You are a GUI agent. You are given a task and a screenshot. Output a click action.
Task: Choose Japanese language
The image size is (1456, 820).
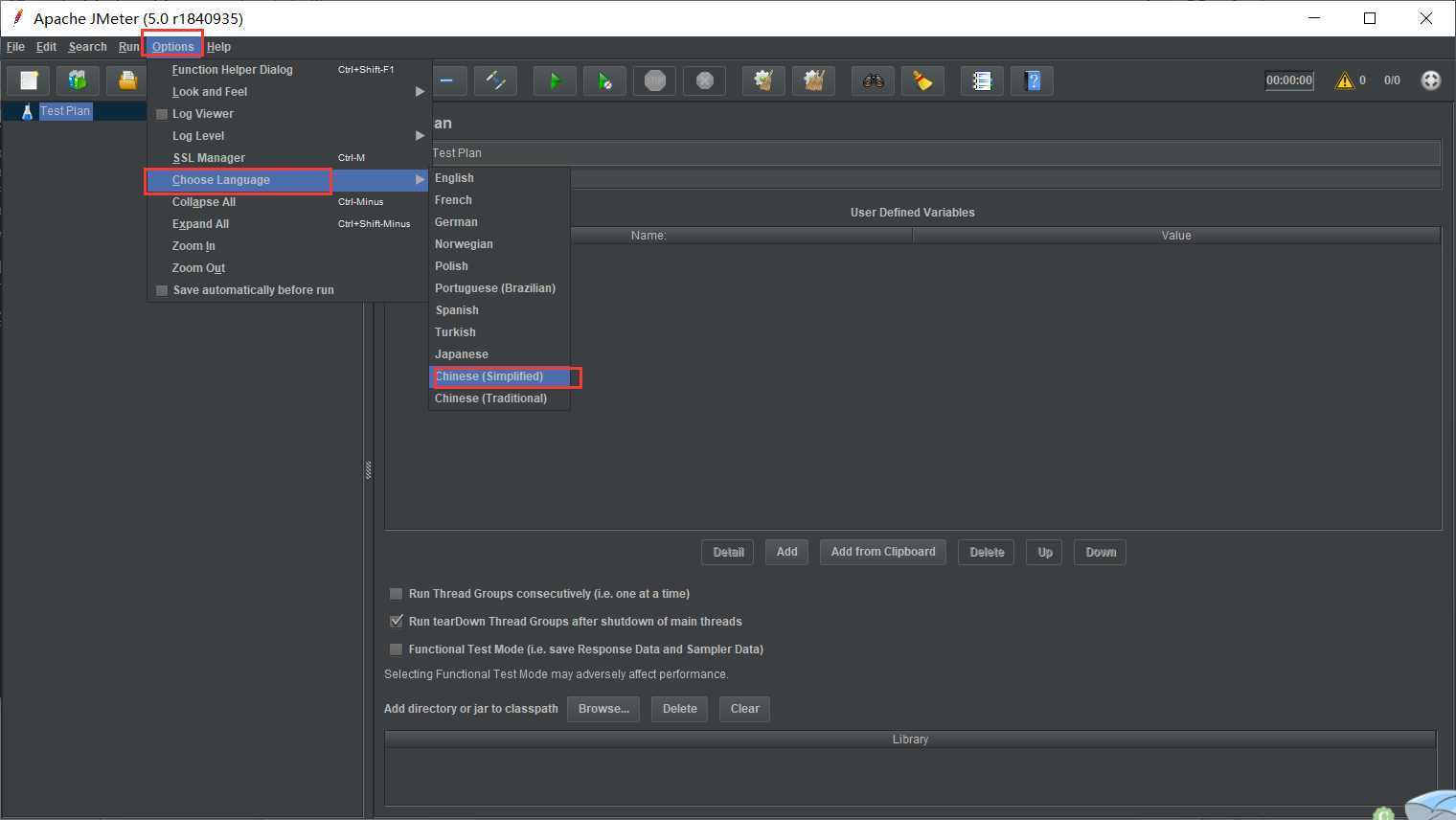tap(499, 354)
